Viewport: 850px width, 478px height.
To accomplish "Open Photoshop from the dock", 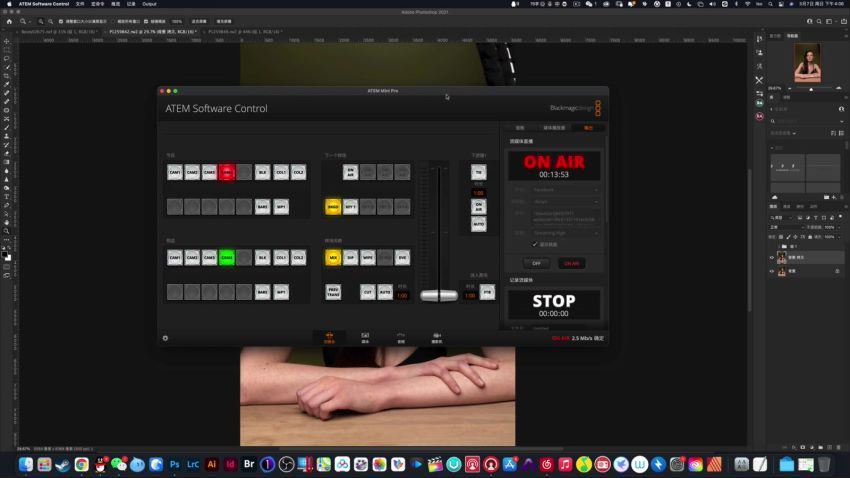I will (175, 464).
